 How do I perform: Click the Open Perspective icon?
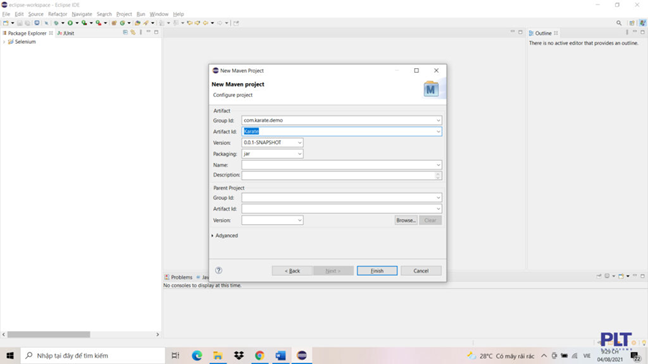tap(632, 23)
